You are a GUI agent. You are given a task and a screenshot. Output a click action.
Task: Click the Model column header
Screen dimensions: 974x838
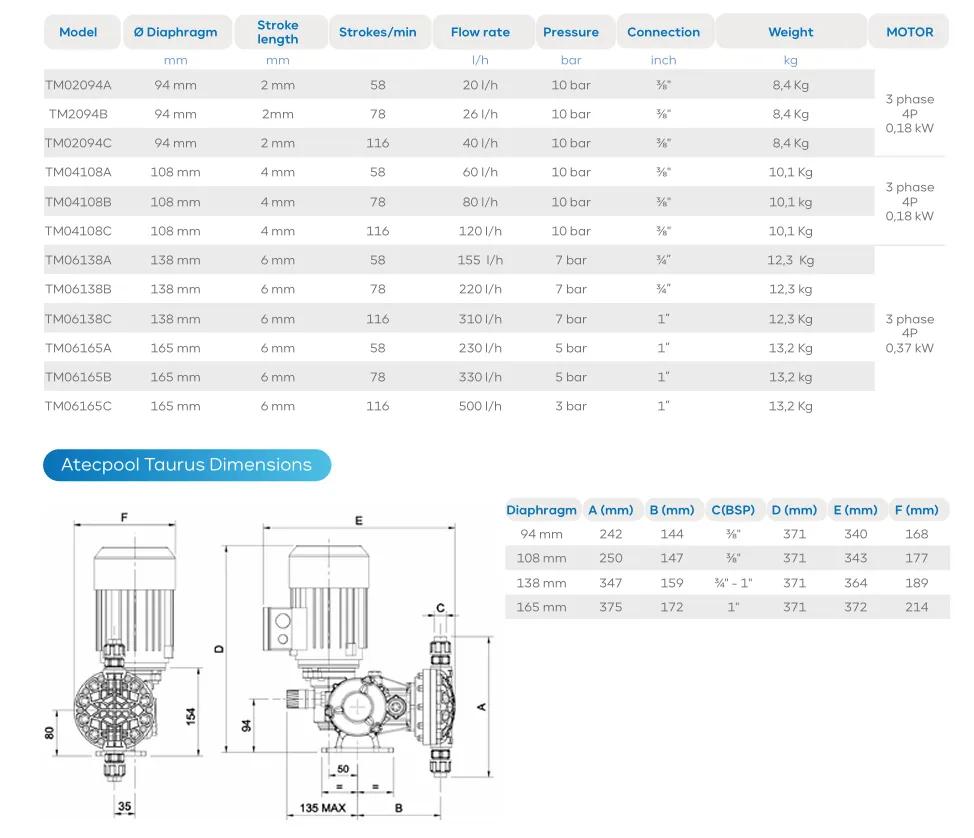[78, 32]
